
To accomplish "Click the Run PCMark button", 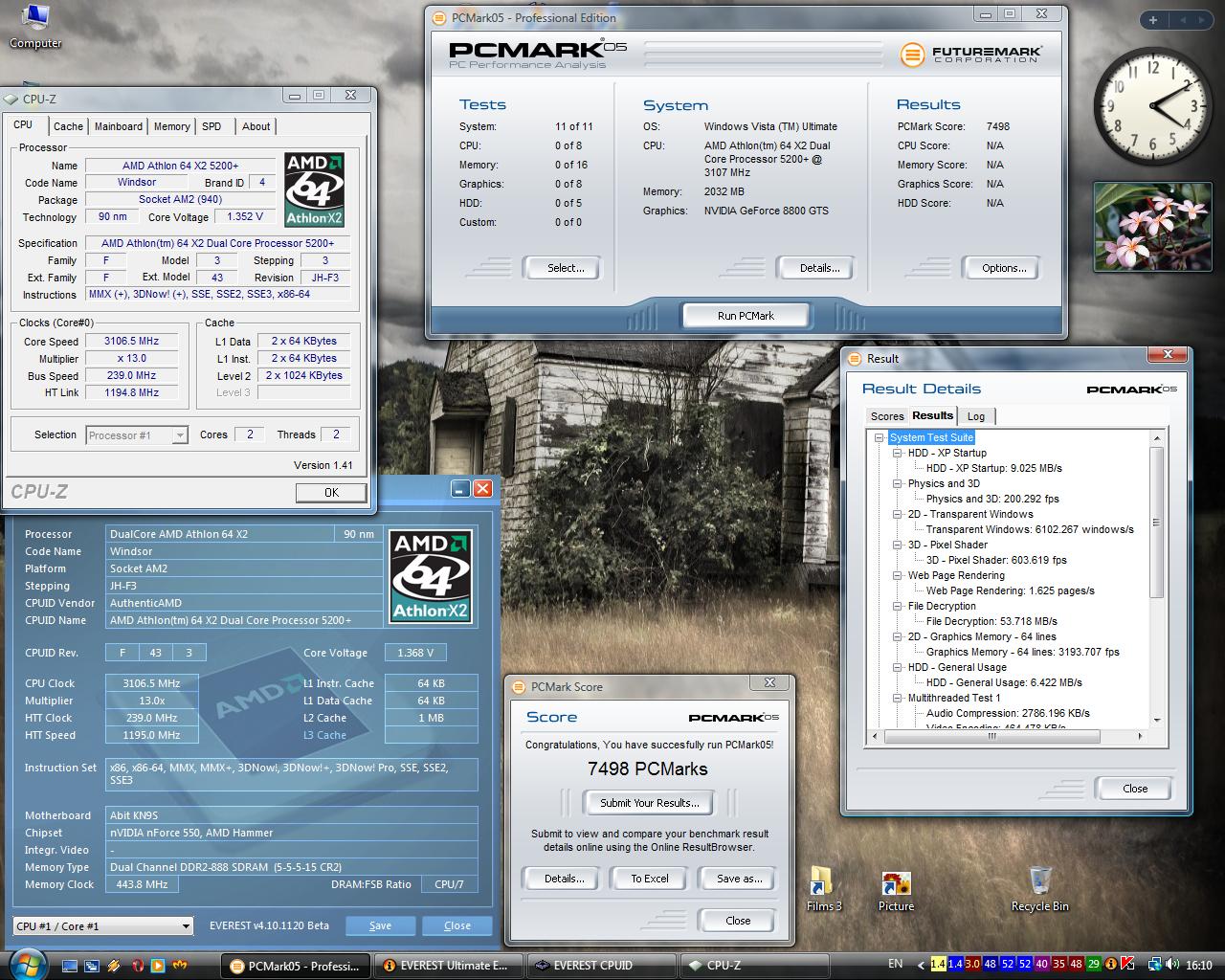I will point(746,316).
